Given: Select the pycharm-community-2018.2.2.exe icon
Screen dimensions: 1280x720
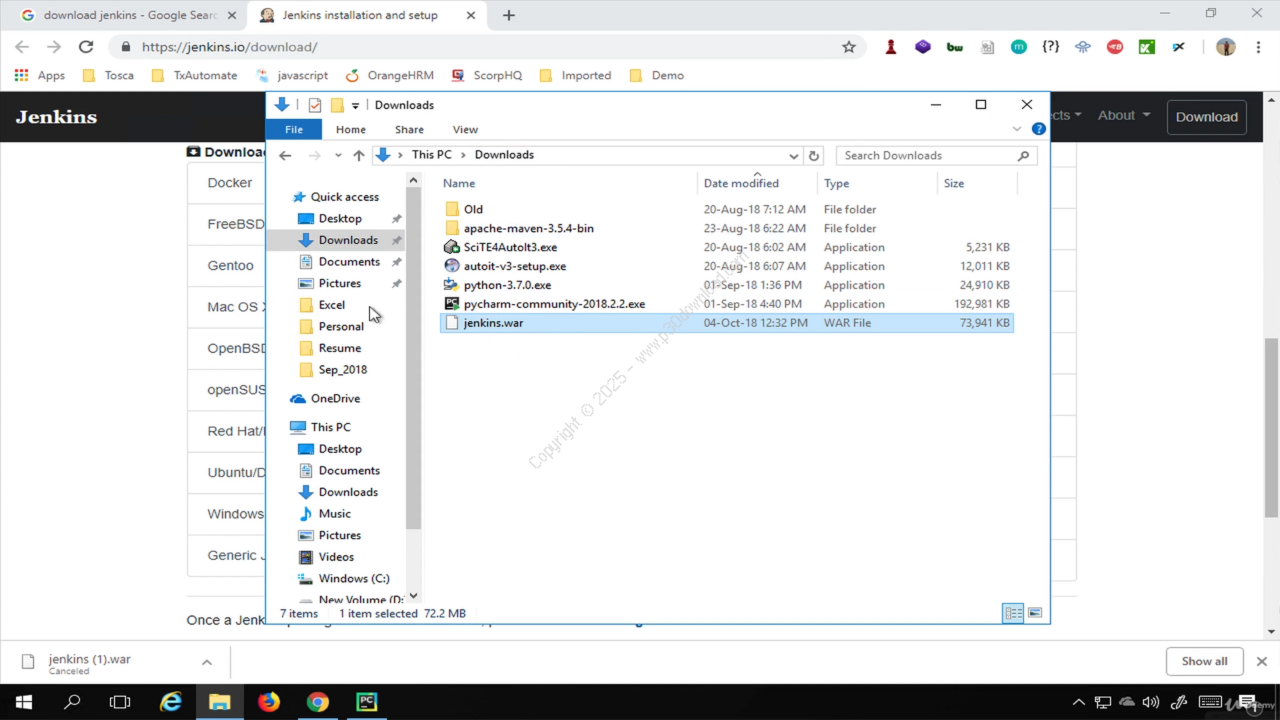Looking at the screenshot, I should click(452, 304).
